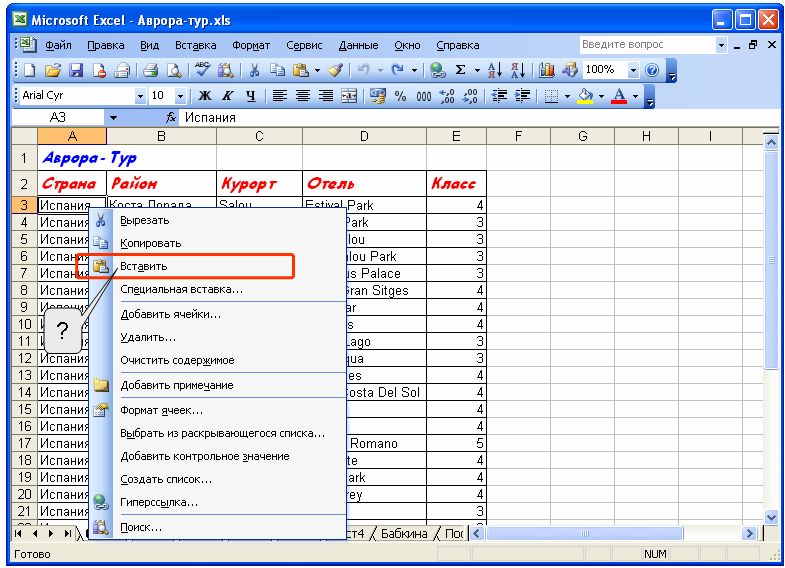Click the Print Preview icon
Screen dimensions: 785x568
tap(173, 71)
